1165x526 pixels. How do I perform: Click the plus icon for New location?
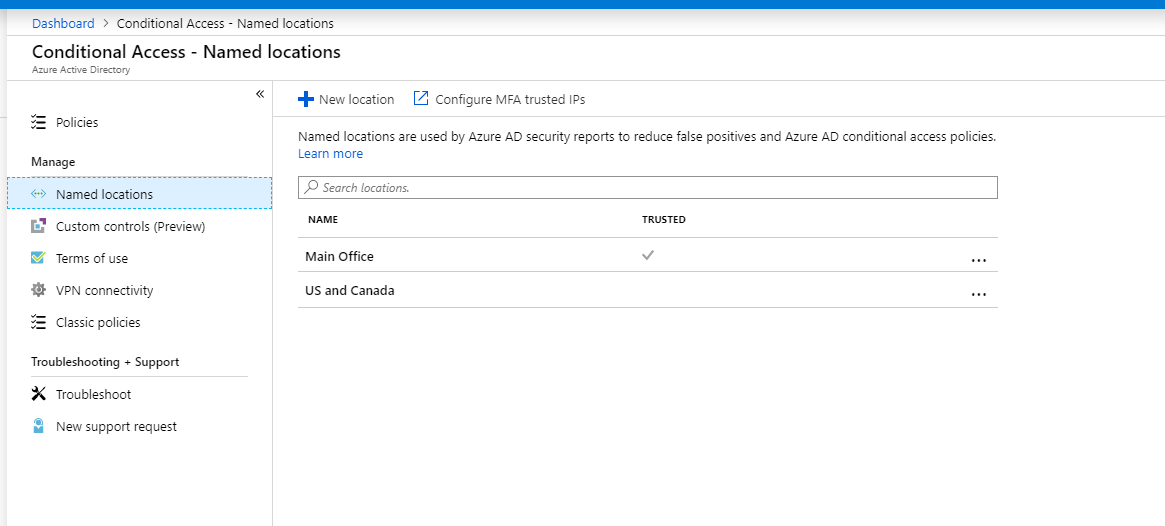pyautogui.click(x=305, y=99)
